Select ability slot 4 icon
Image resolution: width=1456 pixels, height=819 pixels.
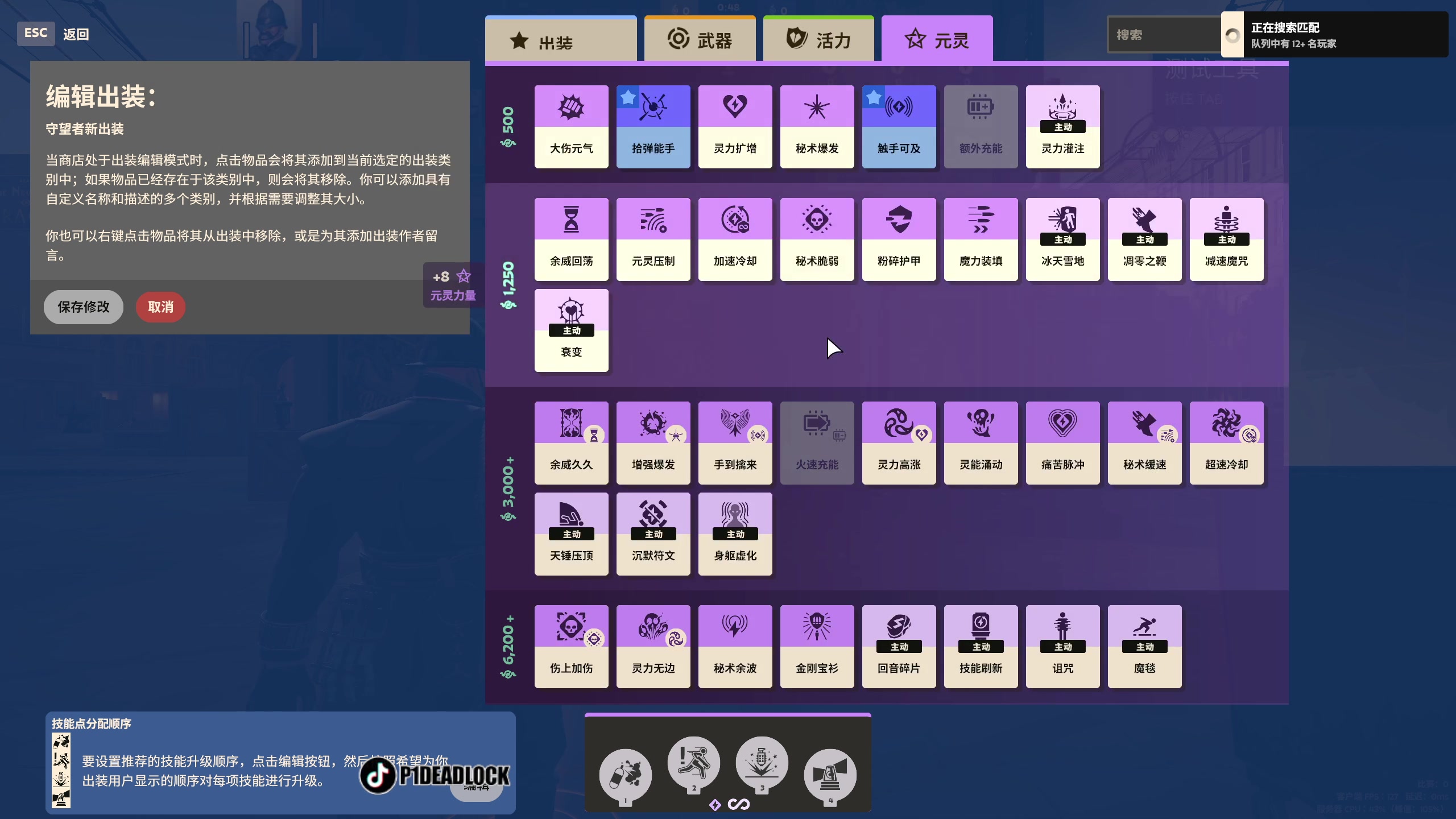[x=830, y=775]
